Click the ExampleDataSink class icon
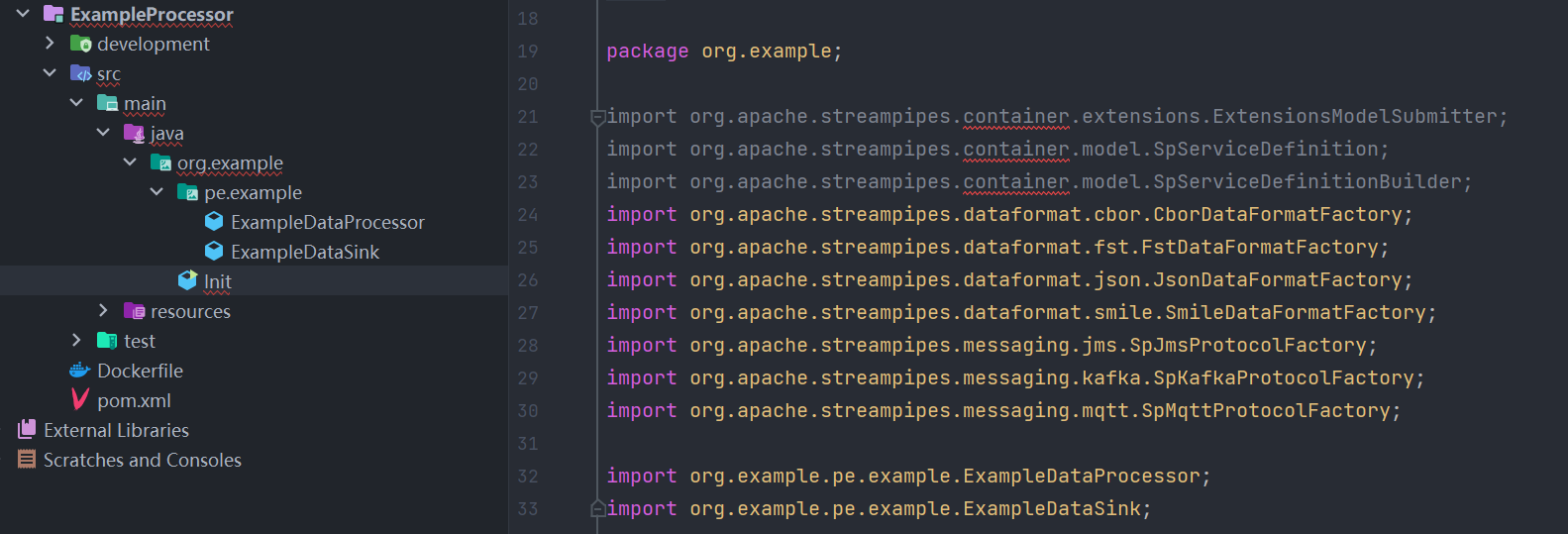 click(x=214, y=252)
